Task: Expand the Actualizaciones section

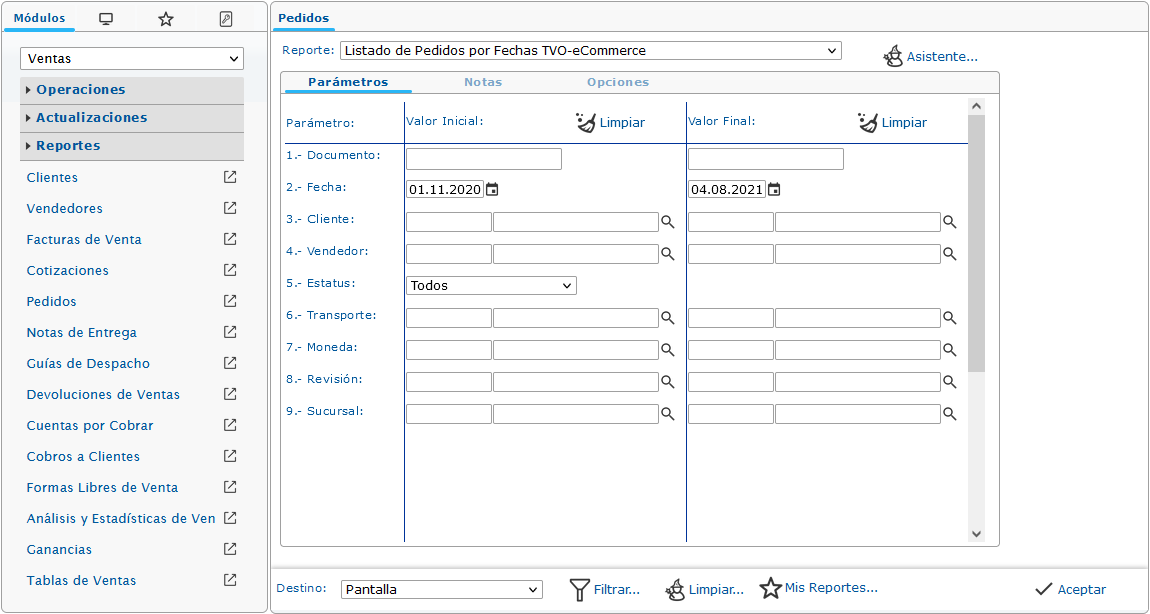Action: 132,117
